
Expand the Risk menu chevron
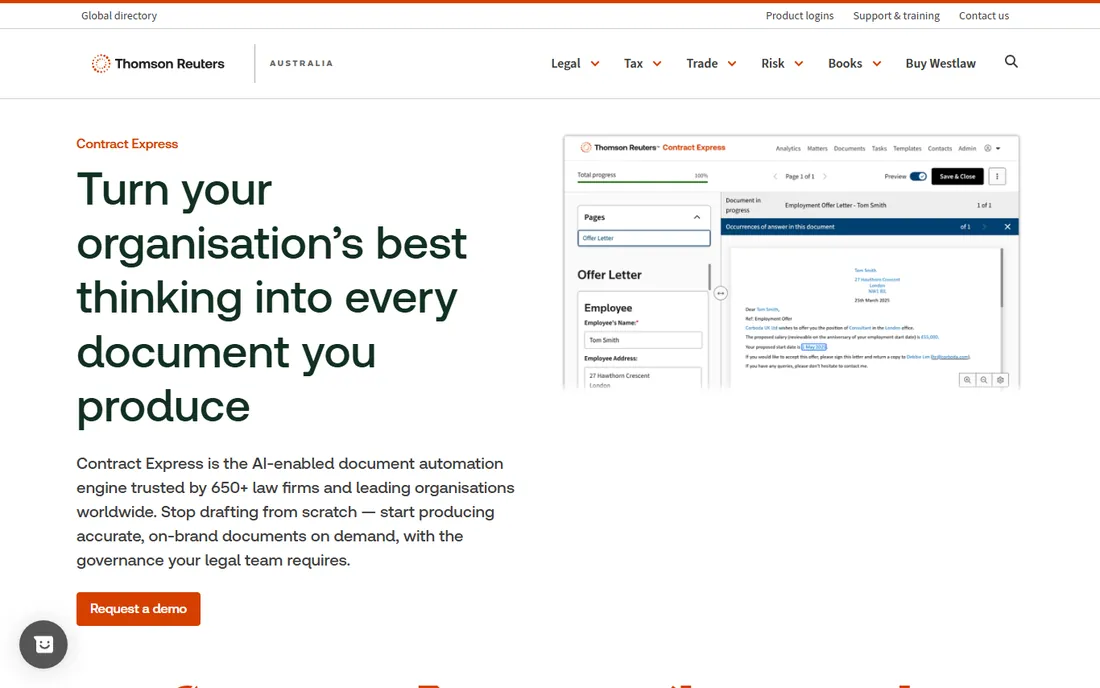coord(798,64)
